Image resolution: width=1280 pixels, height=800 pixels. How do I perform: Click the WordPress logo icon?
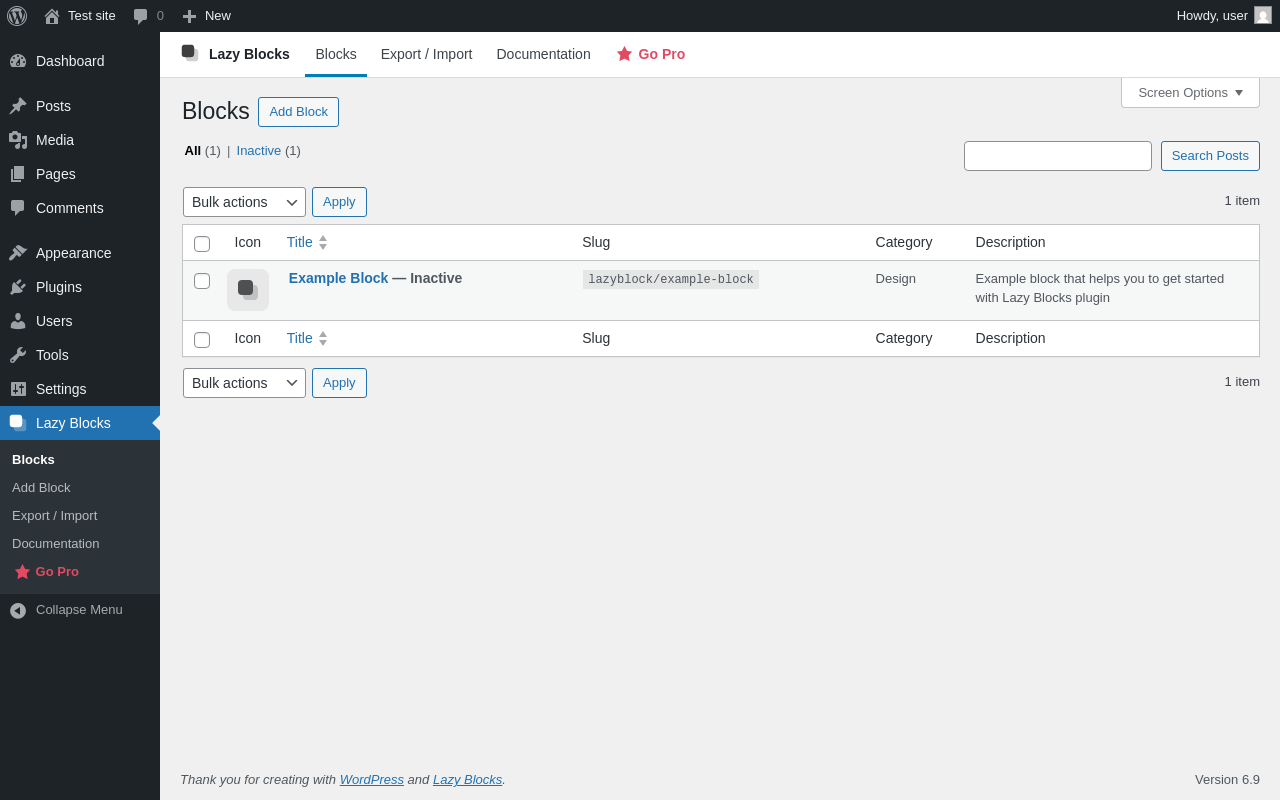click(17, 16)
